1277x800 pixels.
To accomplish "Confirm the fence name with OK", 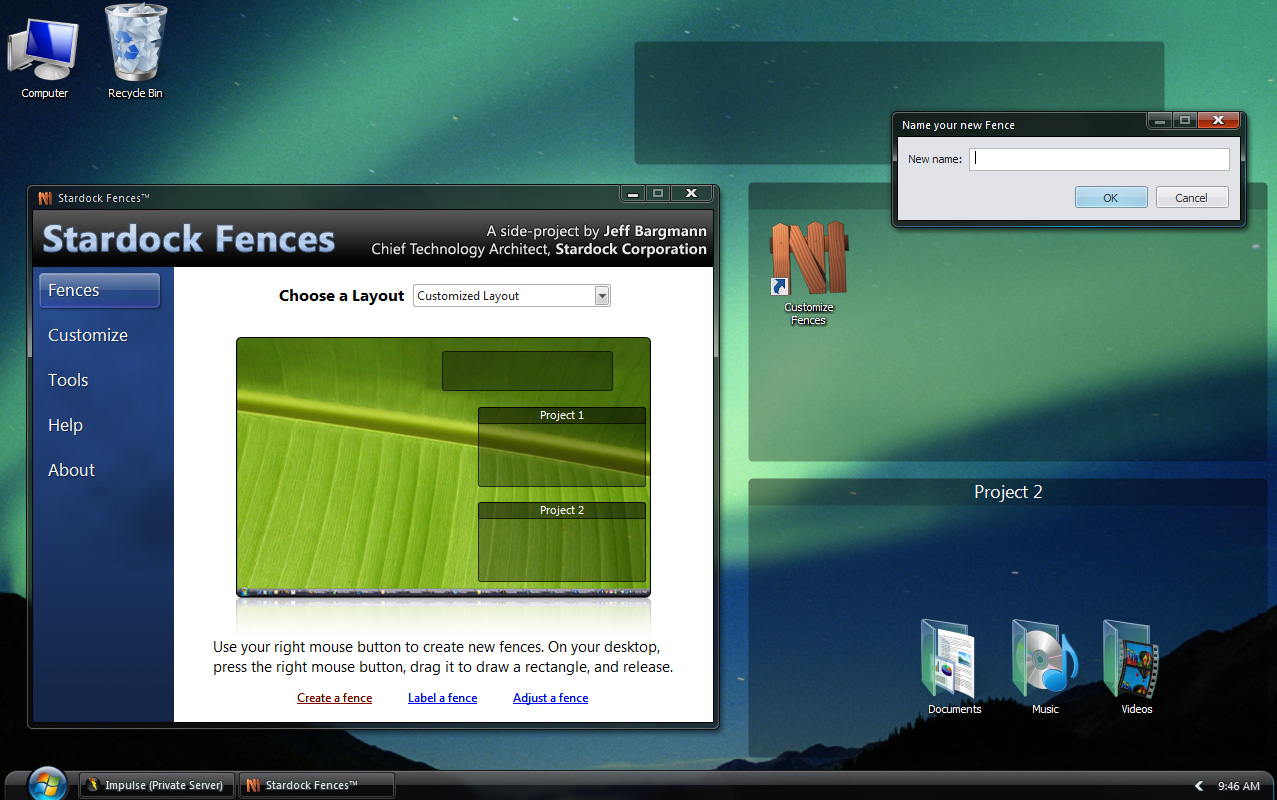I will [1111, 197].
